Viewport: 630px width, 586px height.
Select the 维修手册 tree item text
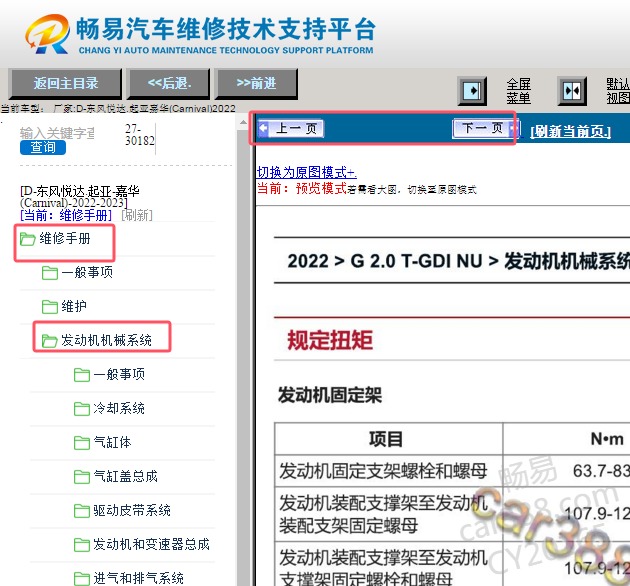(x=65, y=239)
